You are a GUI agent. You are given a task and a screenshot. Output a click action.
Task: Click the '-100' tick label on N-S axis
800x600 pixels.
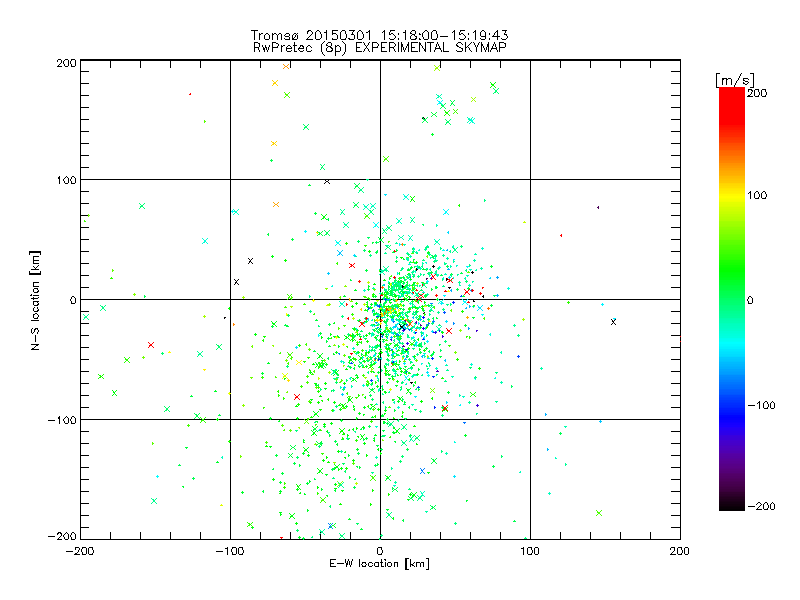[62, 420]
